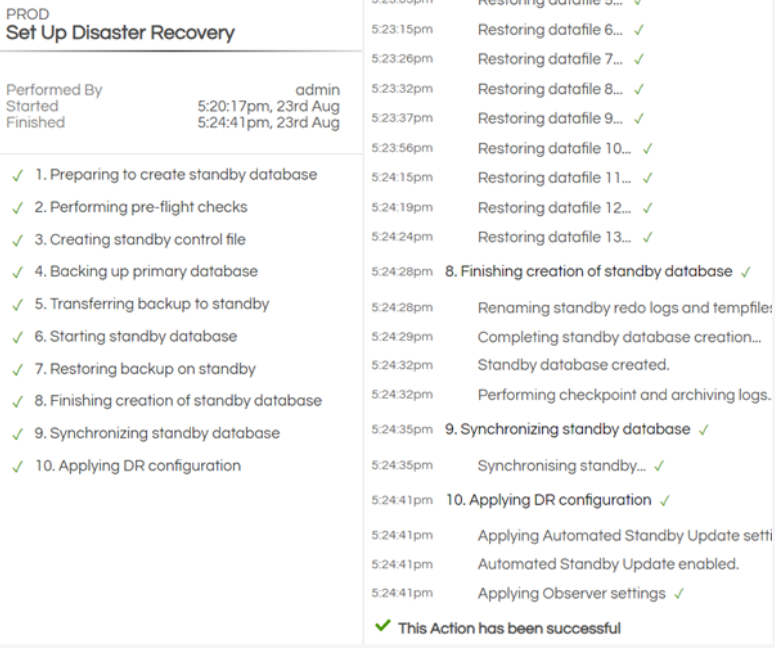Click log line Synchronising standby
Screen dimensions: 775x648
561,466
